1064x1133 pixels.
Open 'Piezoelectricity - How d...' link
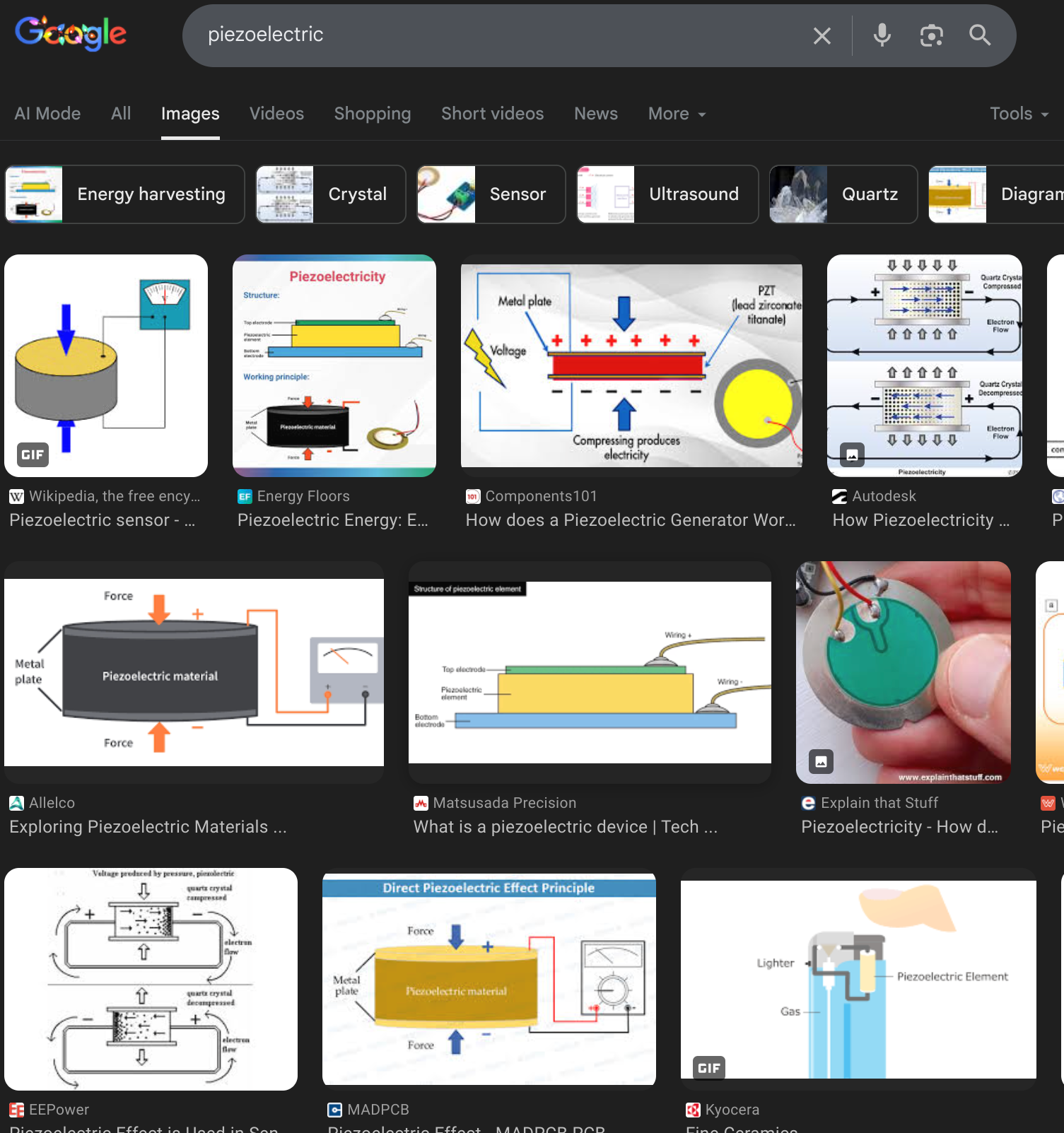coord(900,827)
